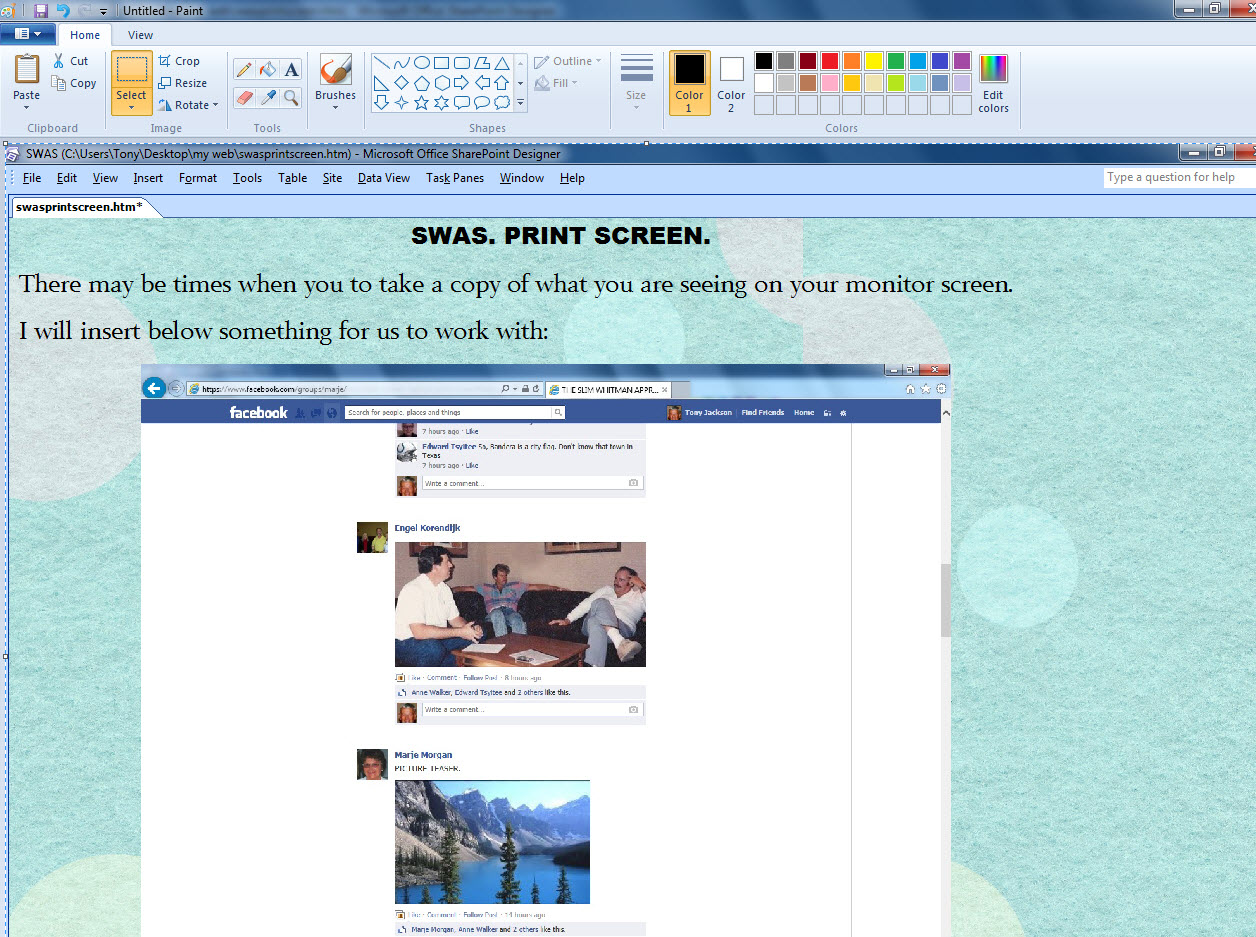This screenshot has width=1256, height=937.
Task: Open Task Panes menu in SharePoint Designer
Action: [x=455, y=178]
